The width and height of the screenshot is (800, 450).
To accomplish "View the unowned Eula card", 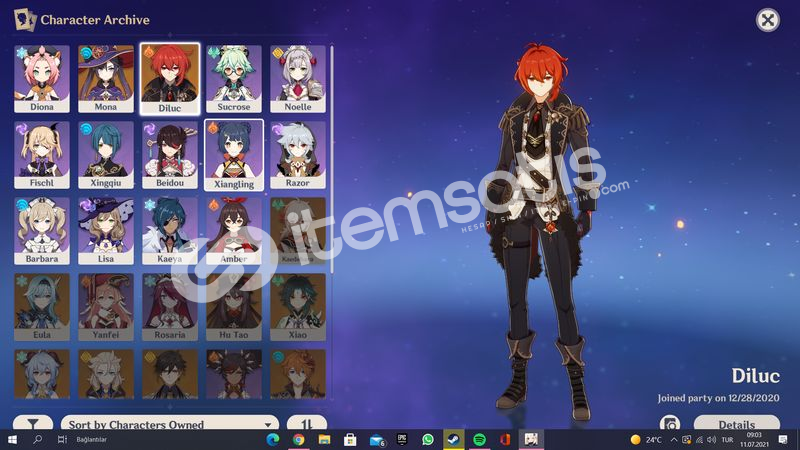I will (x=42, y=307).
